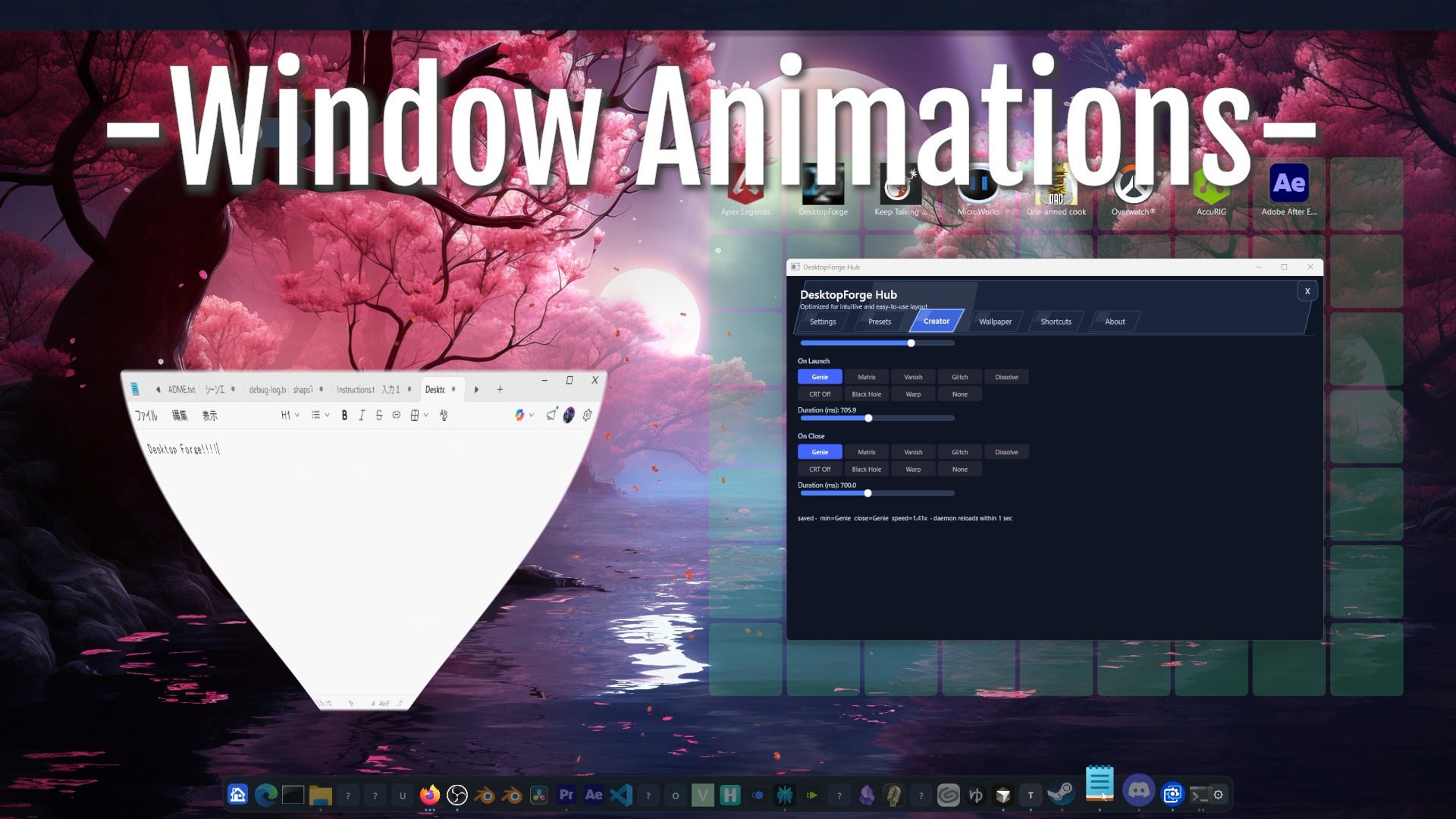The width and height of the screenshot is (1456, 819).
Task: Click the clear formatting icon in Notepad
Action: pyautogui.click(x=444, y=415)
